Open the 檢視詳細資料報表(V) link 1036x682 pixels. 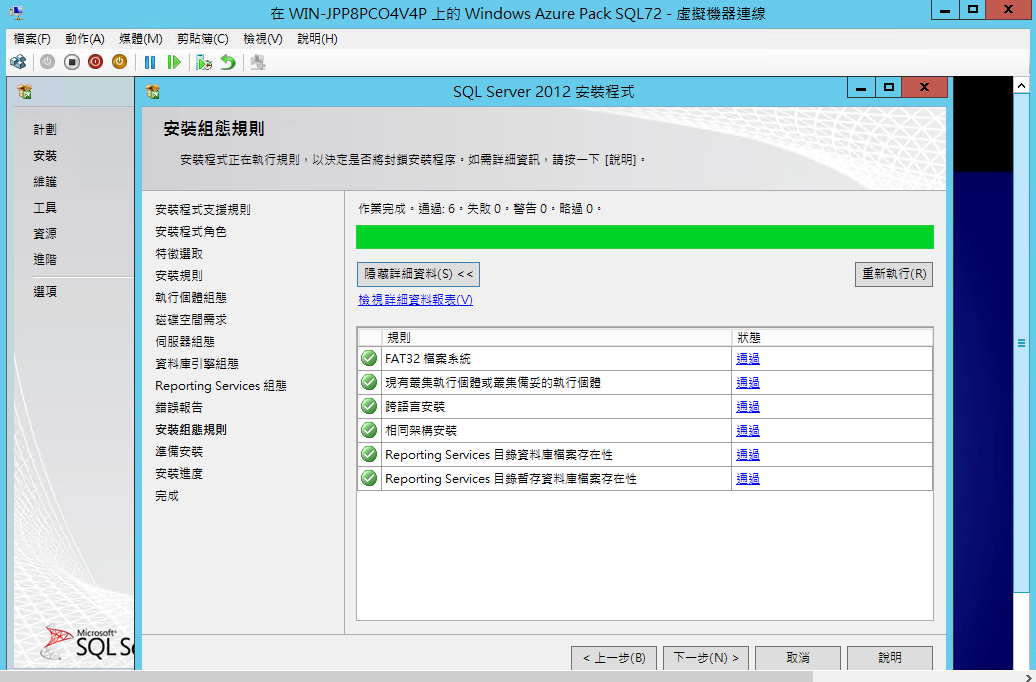416,300
